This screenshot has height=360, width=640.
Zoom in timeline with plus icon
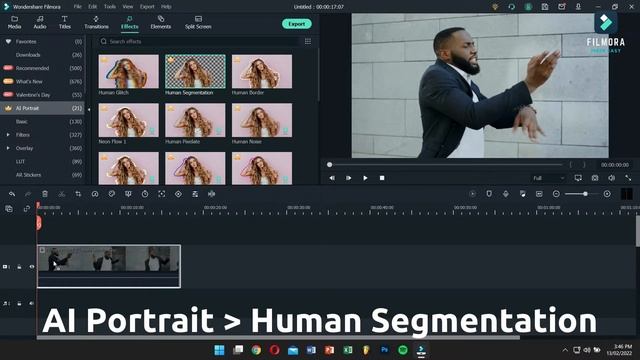tap(607, 194)
